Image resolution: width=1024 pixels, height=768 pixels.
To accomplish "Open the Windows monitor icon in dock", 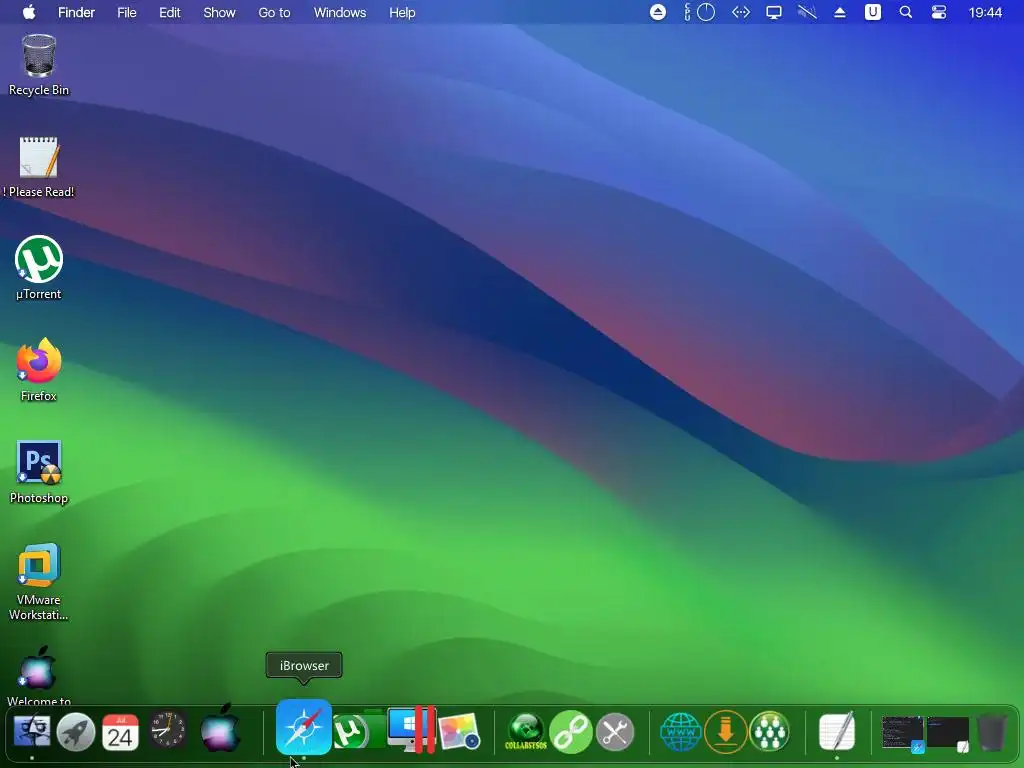I will point(411,729).
